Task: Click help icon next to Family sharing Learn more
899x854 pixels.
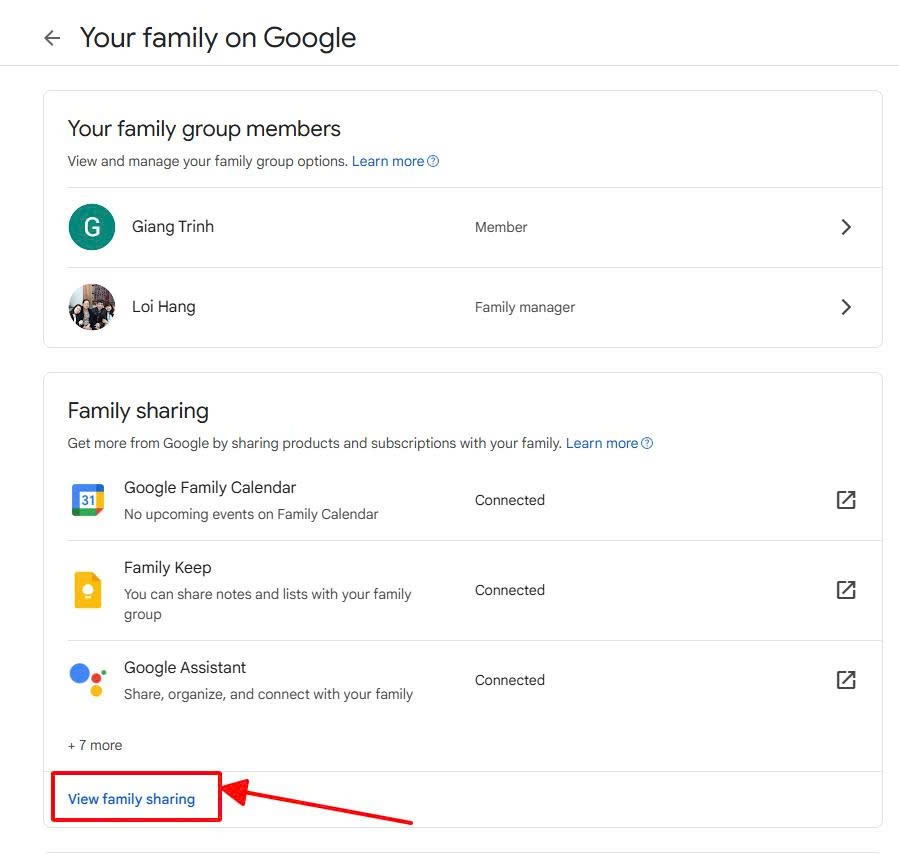Action: [x=647, y=443]
